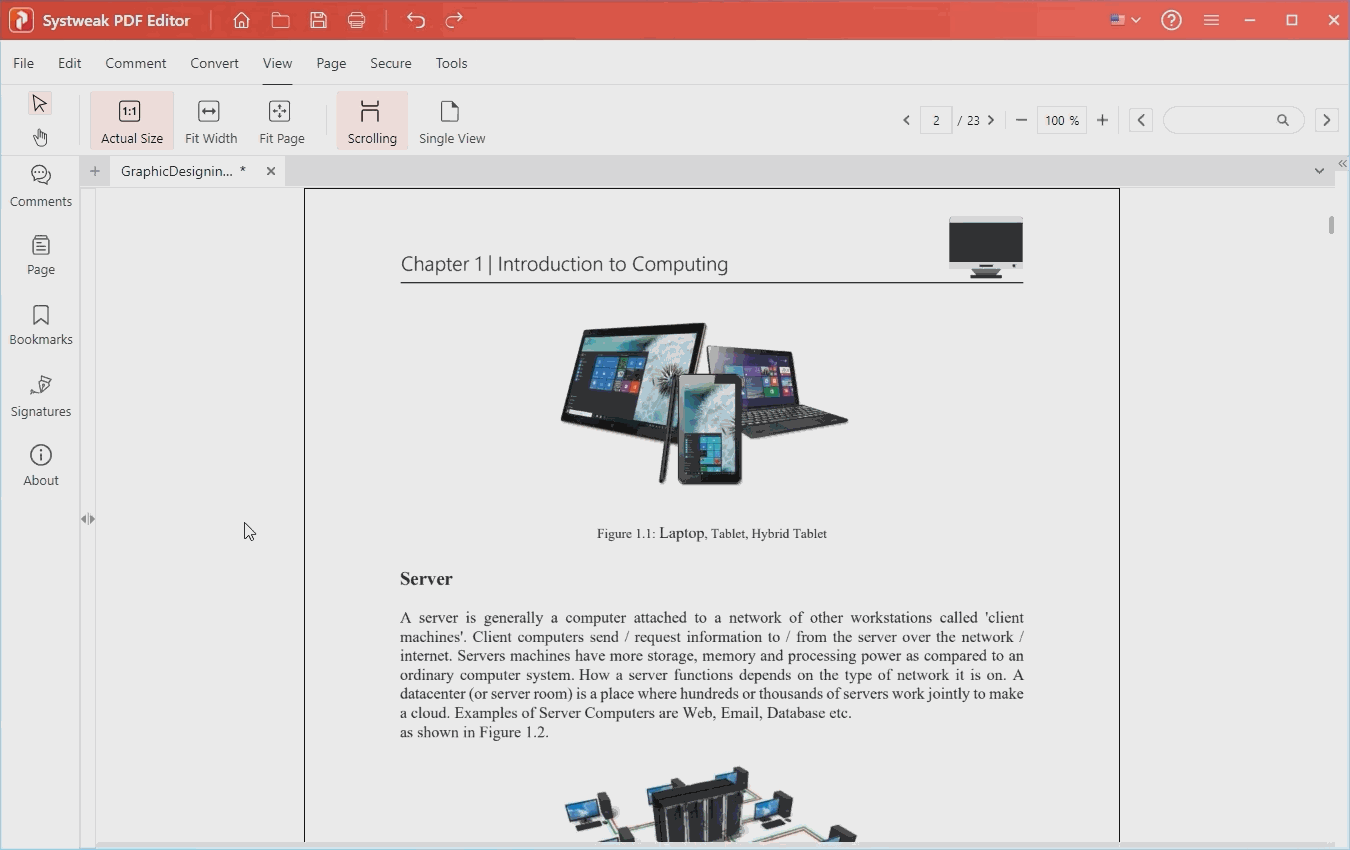Click the vertical scrollbar thumb
1350x850 pixels.
(1331, 225)
